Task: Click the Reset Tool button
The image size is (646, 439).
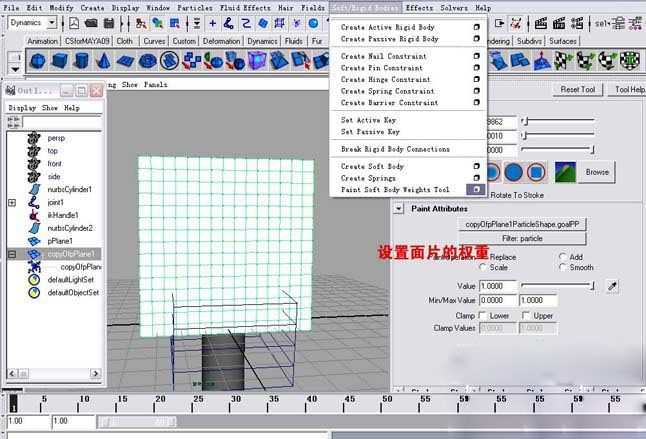Action: tap(578, 89)
